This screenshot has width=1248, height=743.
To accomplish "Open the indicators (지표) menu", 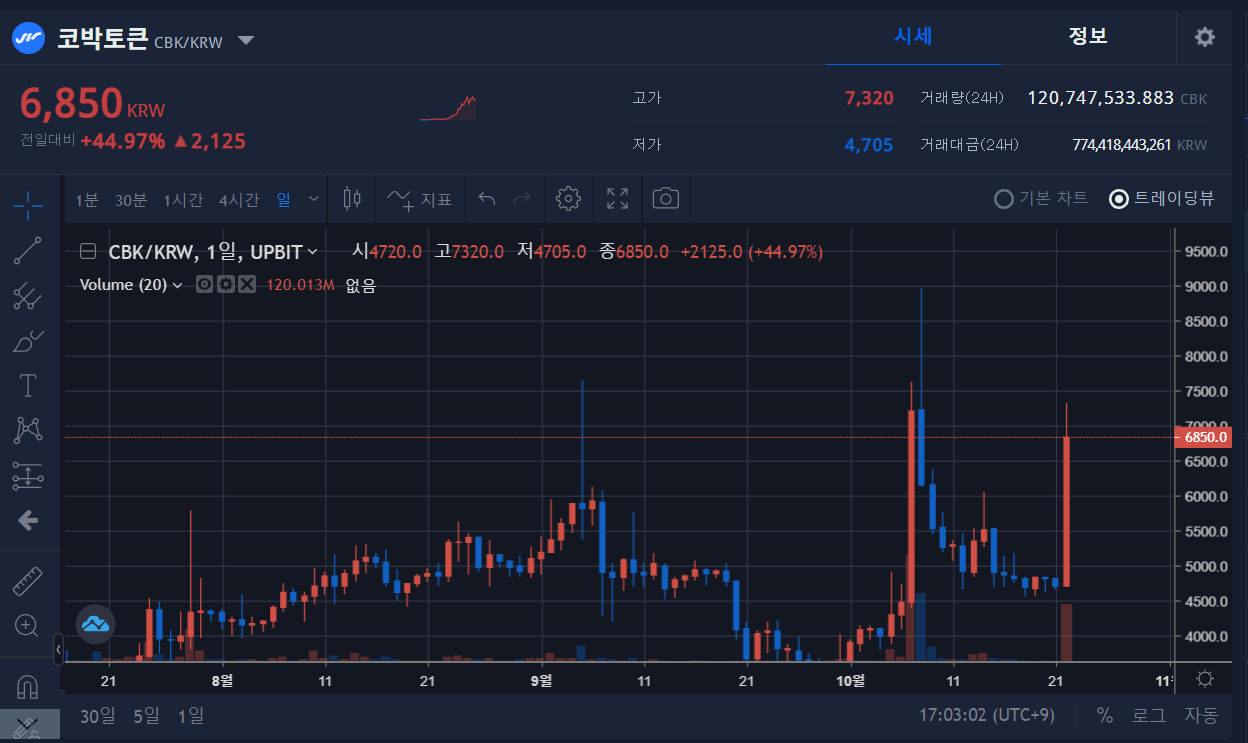I will pos(420,199).
